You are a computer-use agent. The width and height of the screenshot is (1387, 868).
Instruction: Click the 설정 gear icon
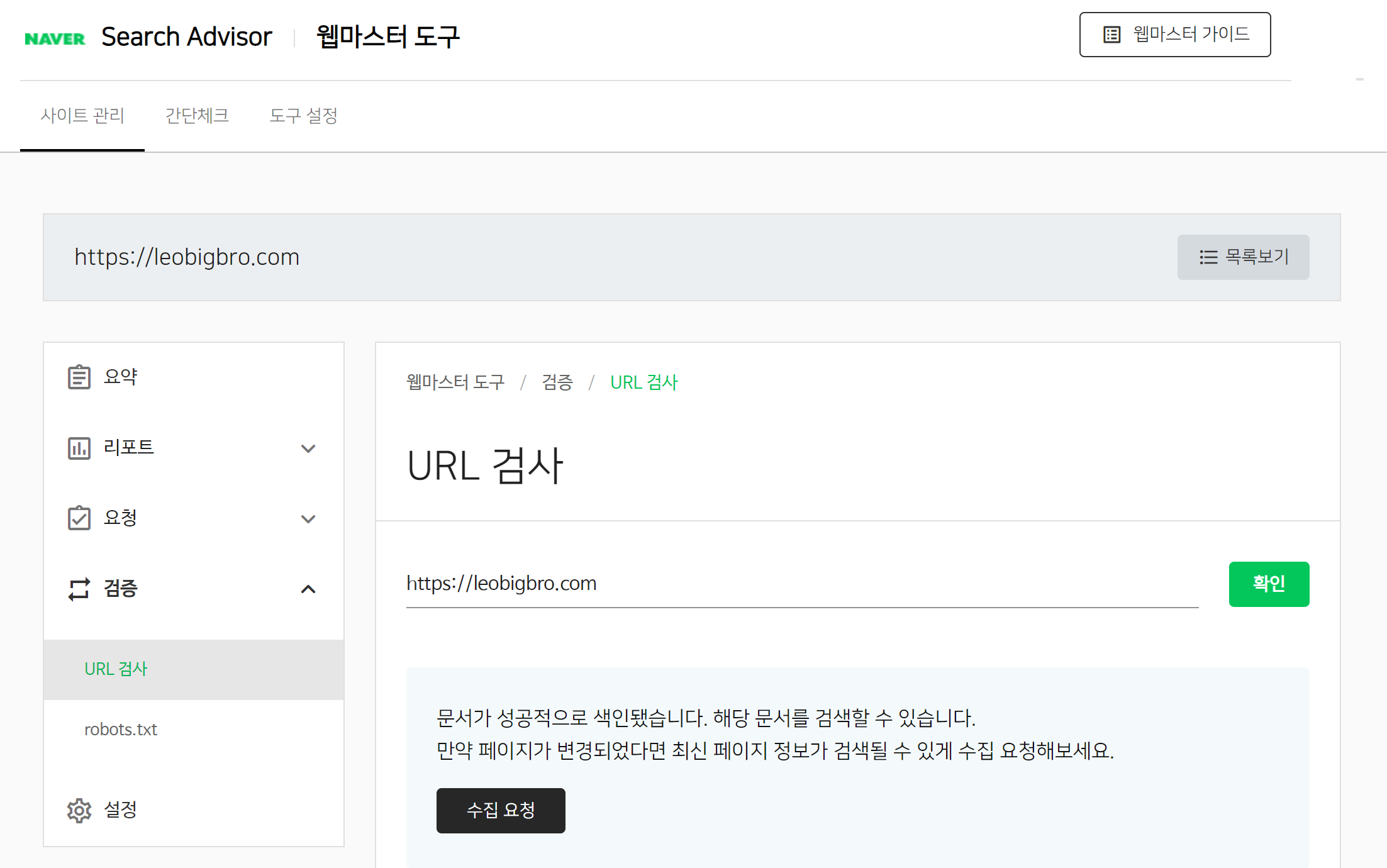(x=79, y=810)
